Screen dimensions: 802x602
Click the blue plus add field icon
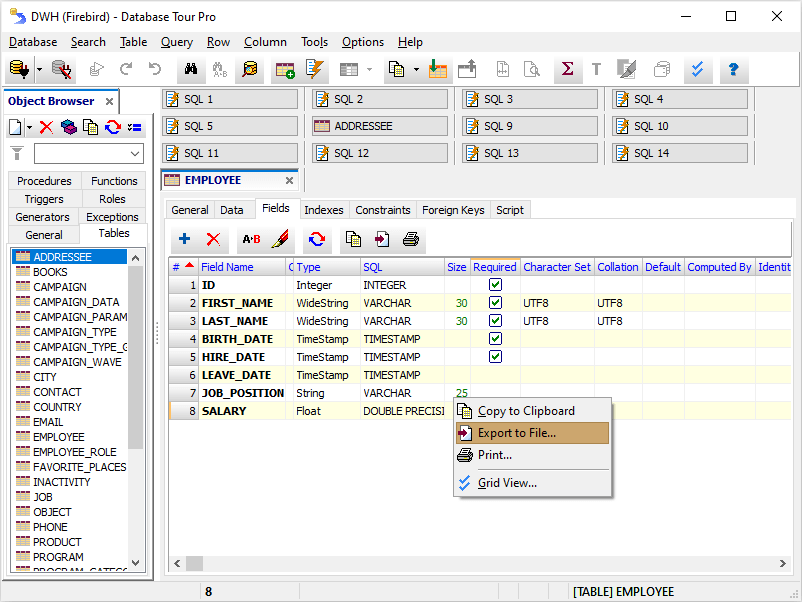point(184,239)
